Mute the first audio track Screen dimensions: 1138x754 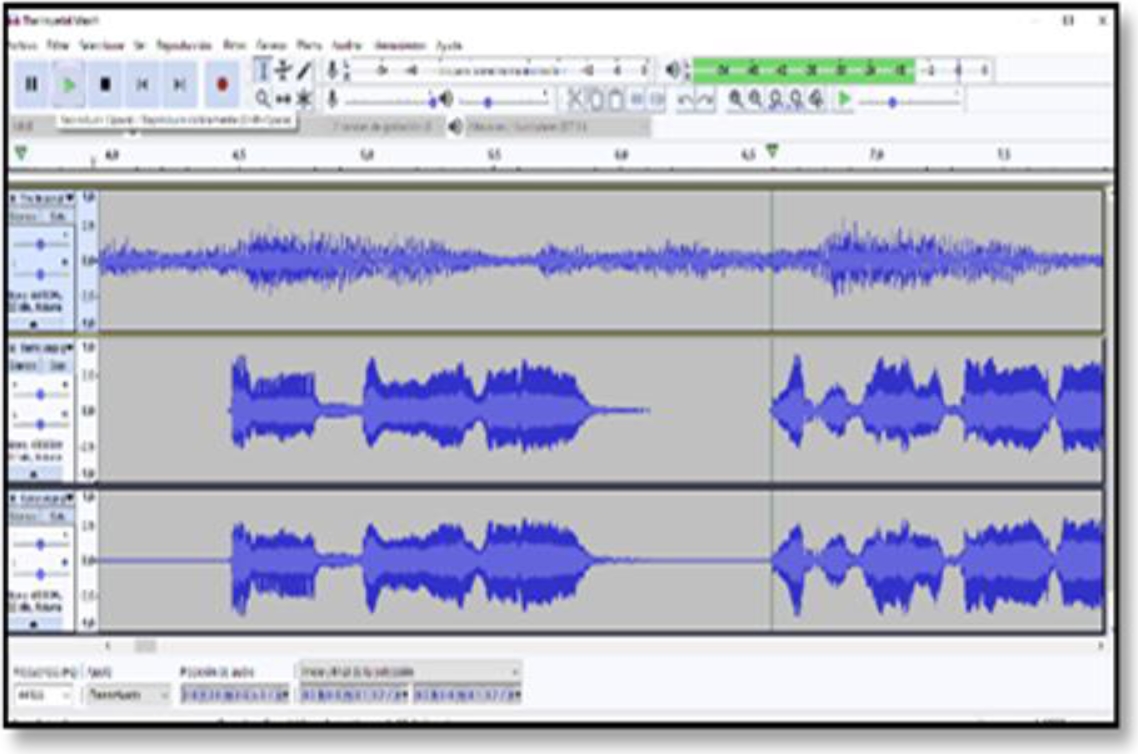tap(25, 215)
